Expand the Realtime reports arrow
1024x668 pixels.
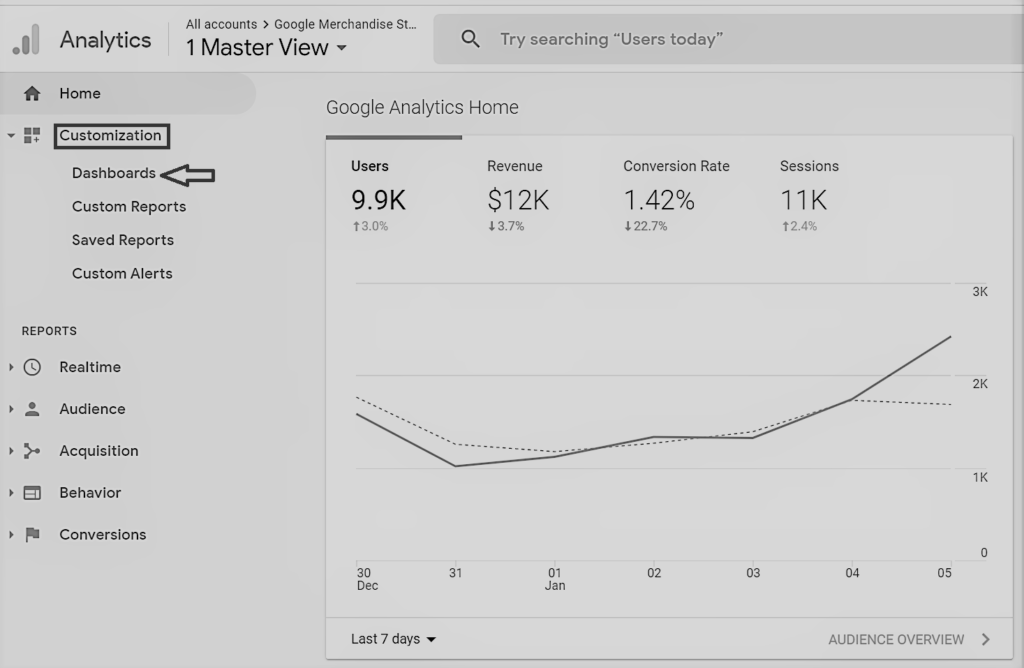tap(11, 367)
